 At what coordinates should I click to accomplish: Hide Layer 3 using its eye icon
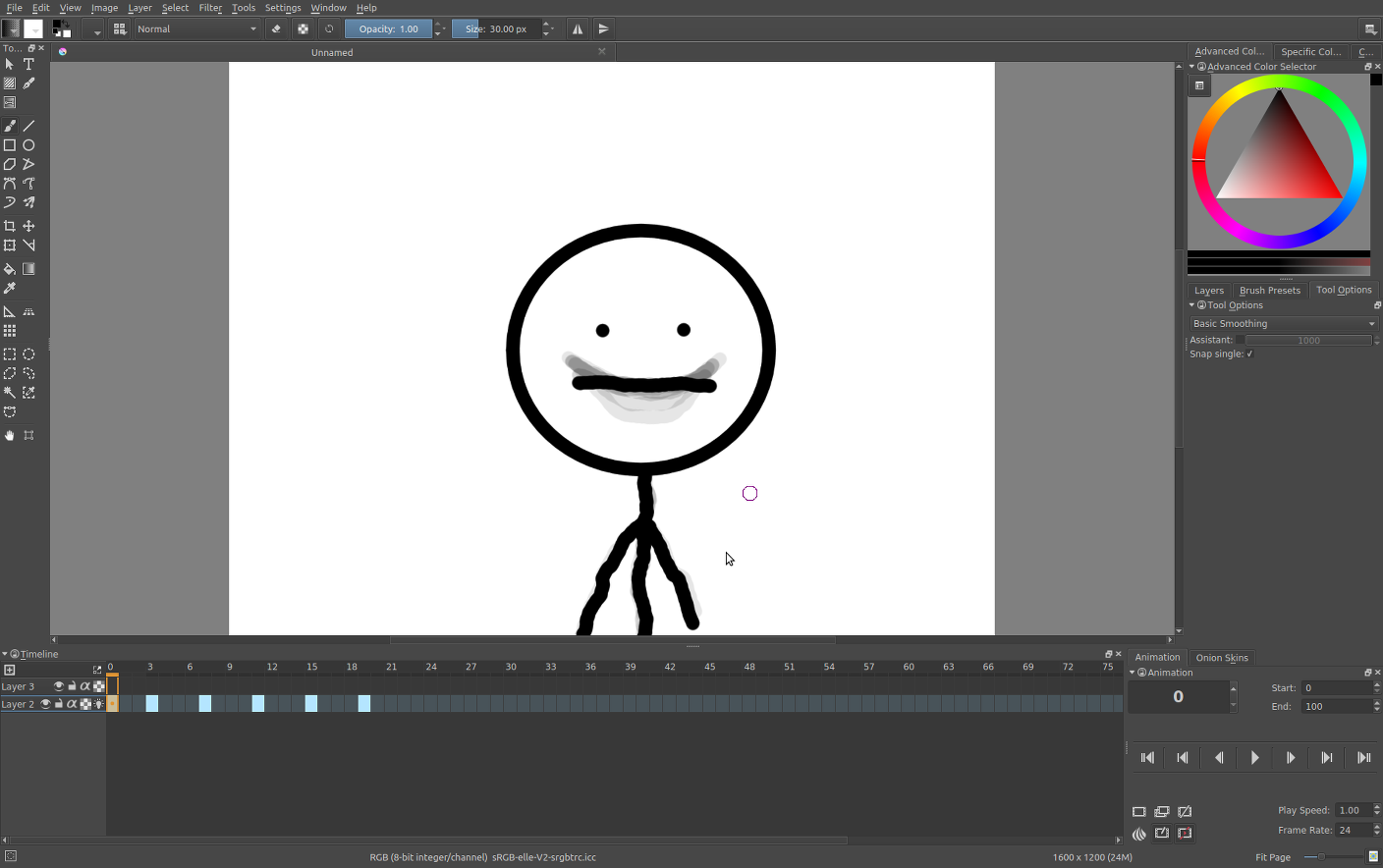(x=58, y=686)
